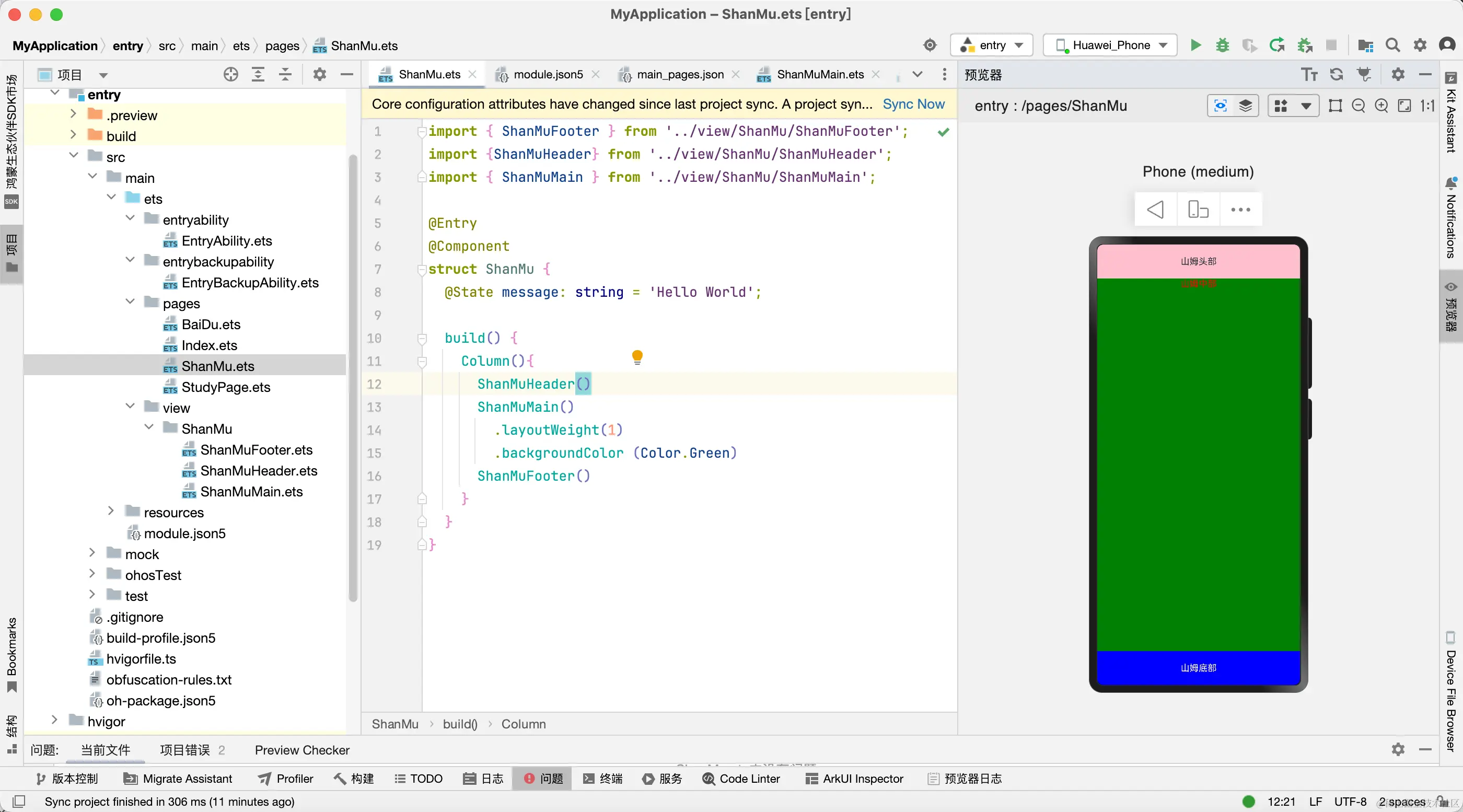This screenshot has width=1463, height=812.
Task: Switch to the module.json5 editor tab
Action: pyautogui.click(x=548, y=74)
